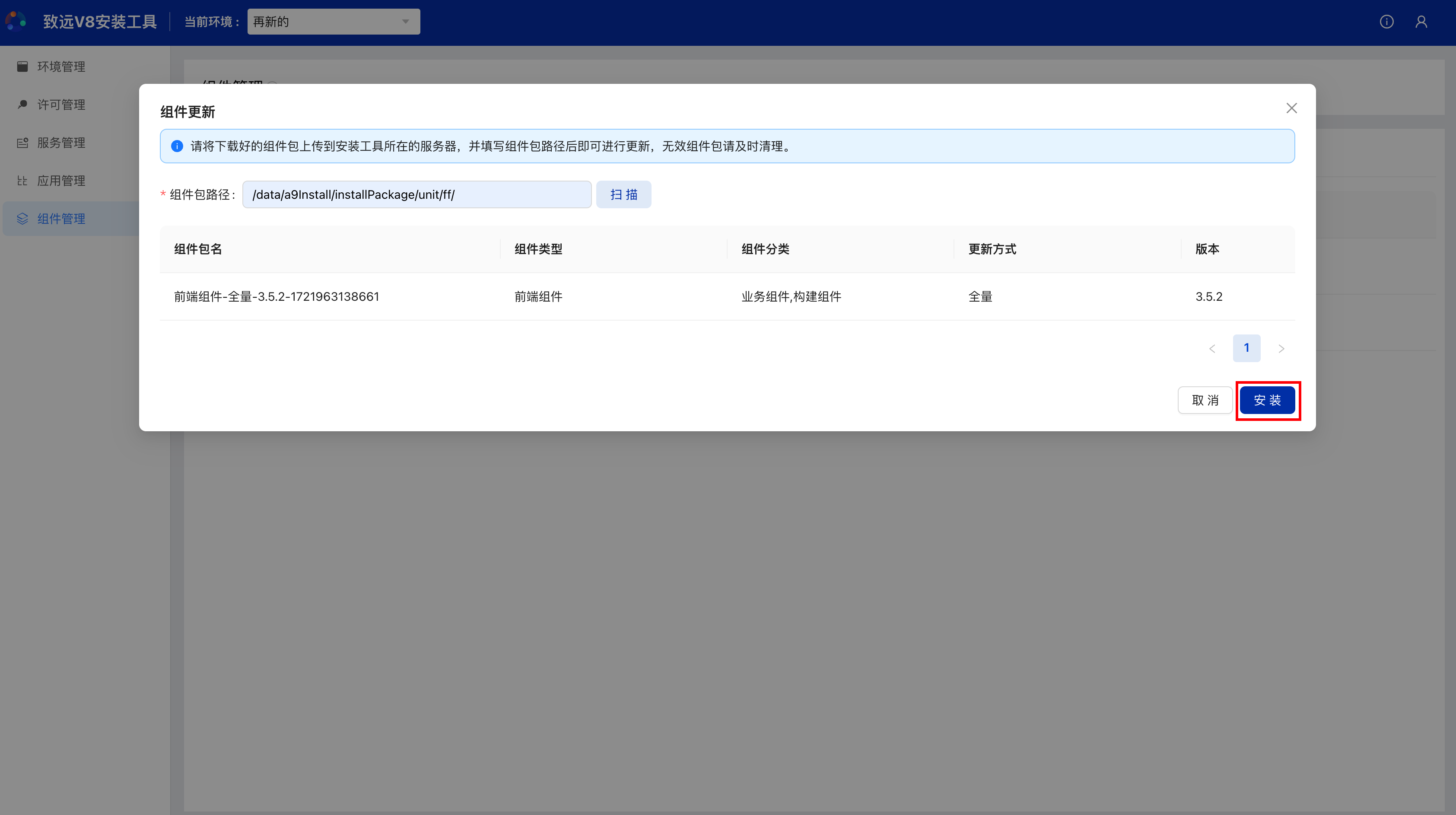Click the 组件管理 layers icon
1456x815 pixels.
tap(22, 219)
